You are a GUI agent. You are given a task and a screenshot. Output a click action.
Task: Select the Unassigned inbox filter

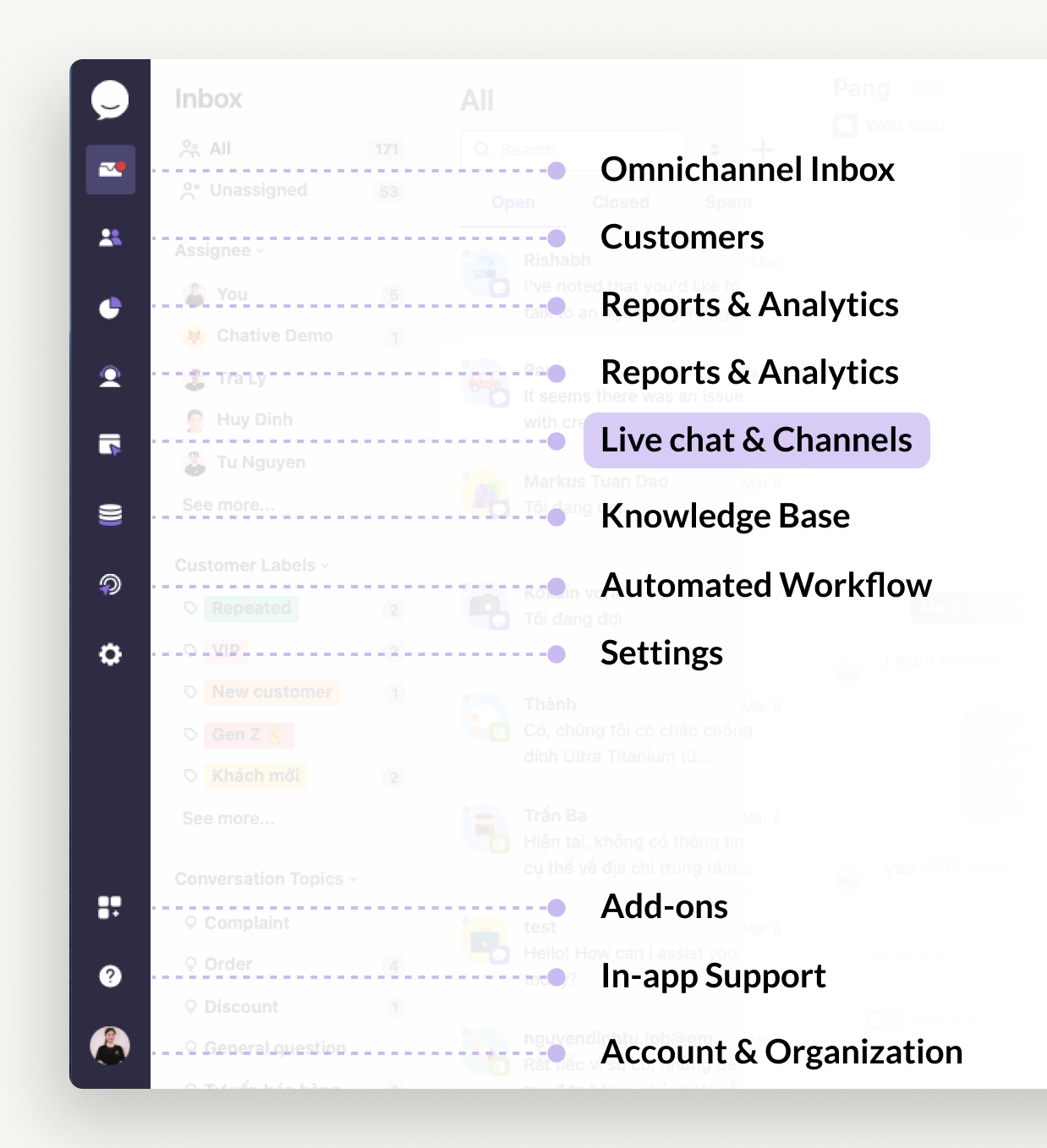pos(258,190)
